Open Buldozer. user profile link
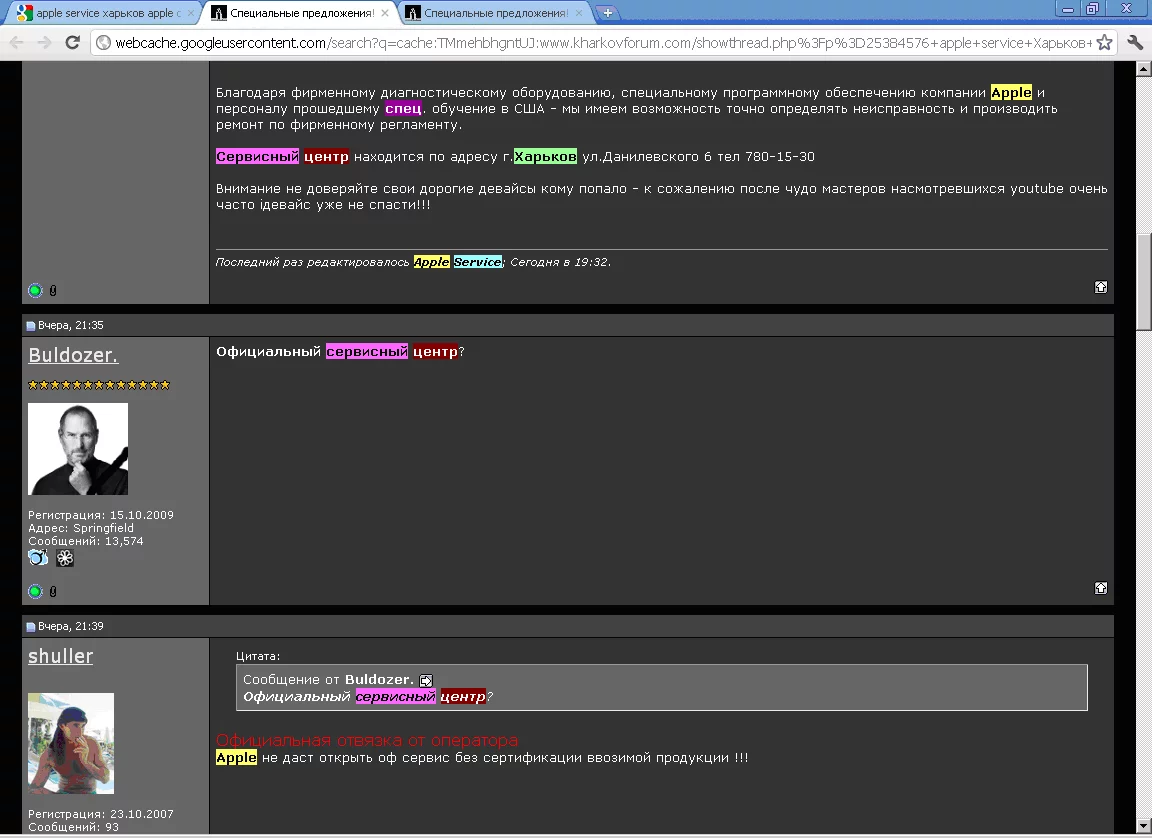 coord(73,355)
